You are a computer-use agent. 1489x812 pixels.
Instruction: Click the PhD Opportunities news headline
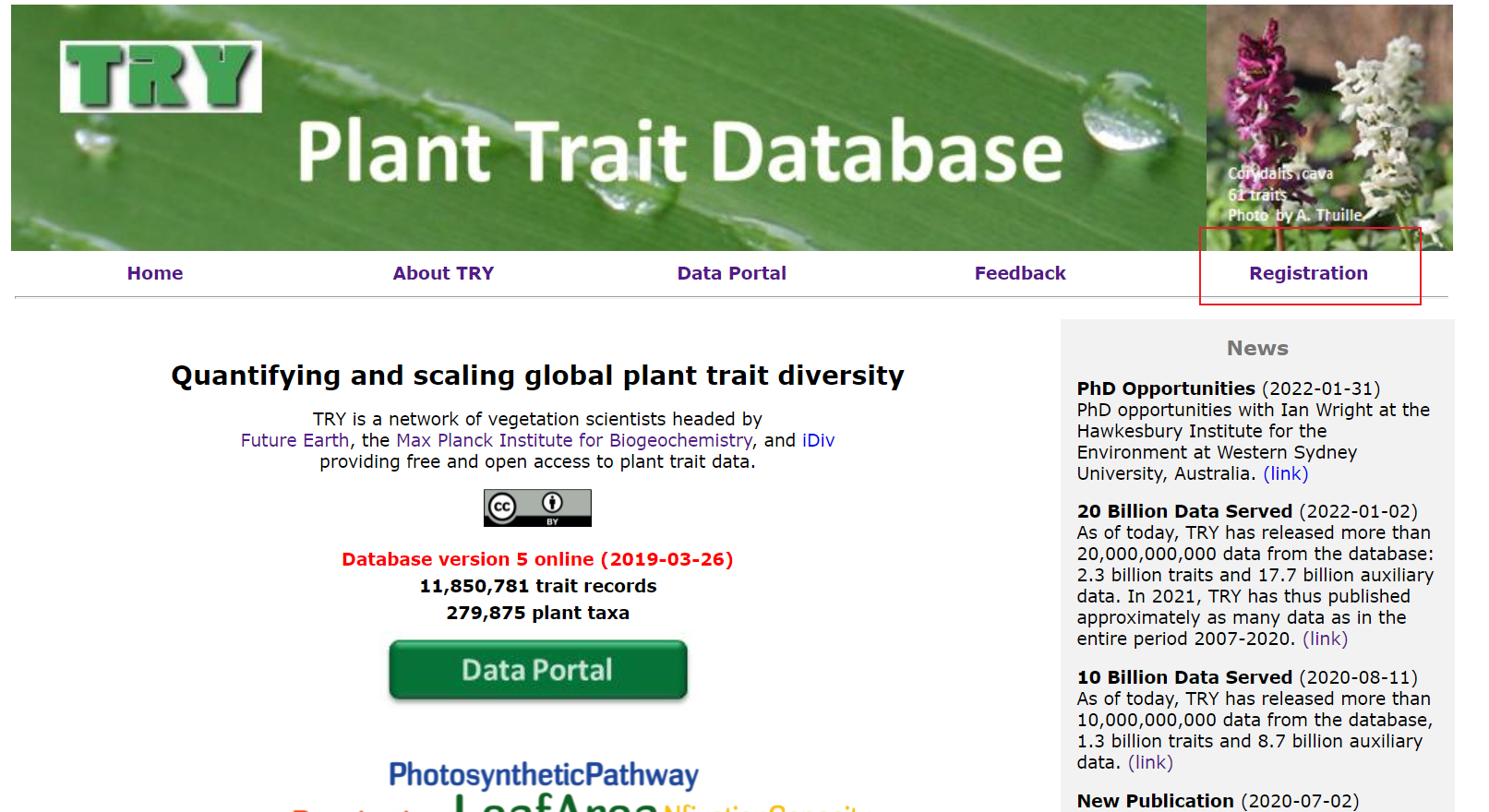tap(1166, 388)
